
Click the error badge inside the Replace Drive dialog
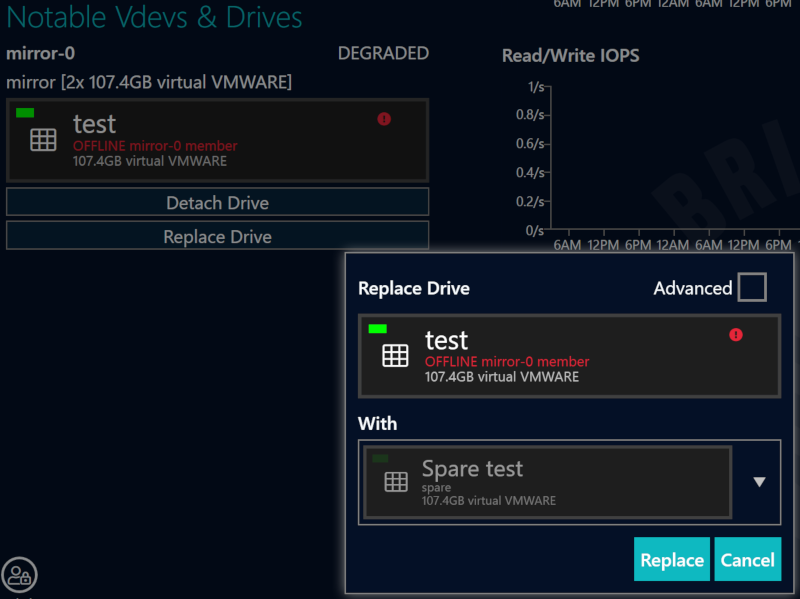(737, 336)
